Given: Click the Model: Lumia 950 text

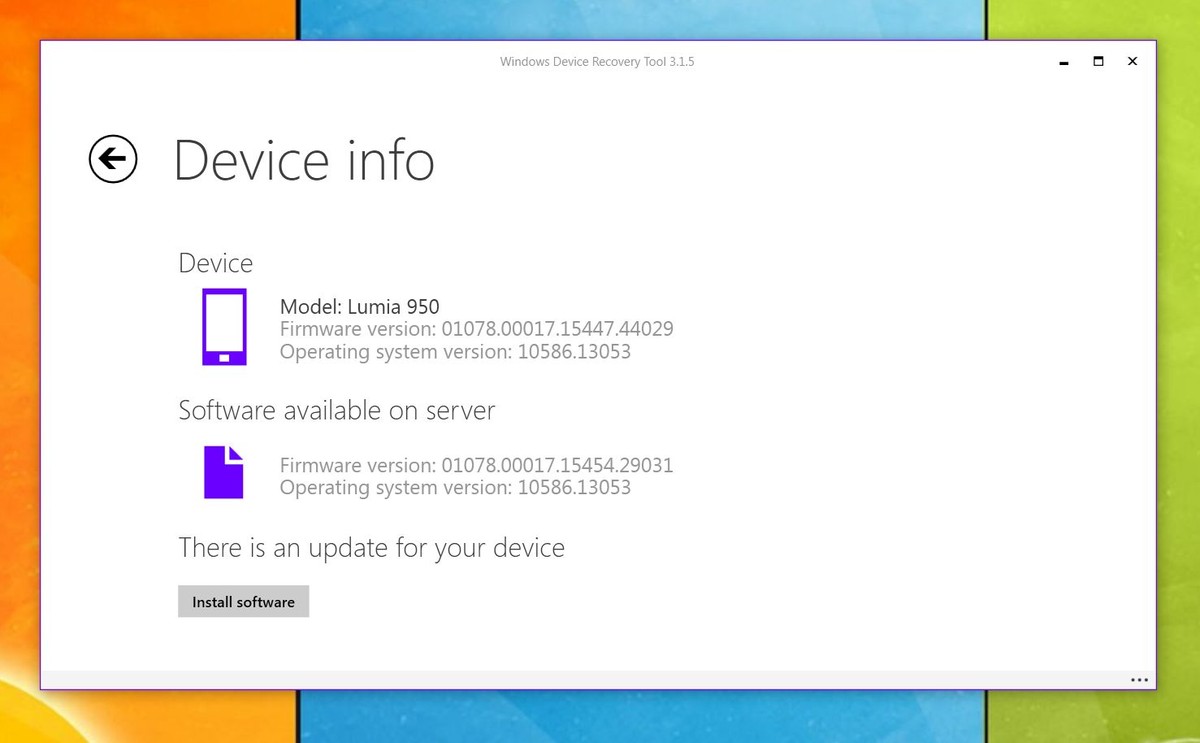Looking at the screenshot, I should point(359,307).
